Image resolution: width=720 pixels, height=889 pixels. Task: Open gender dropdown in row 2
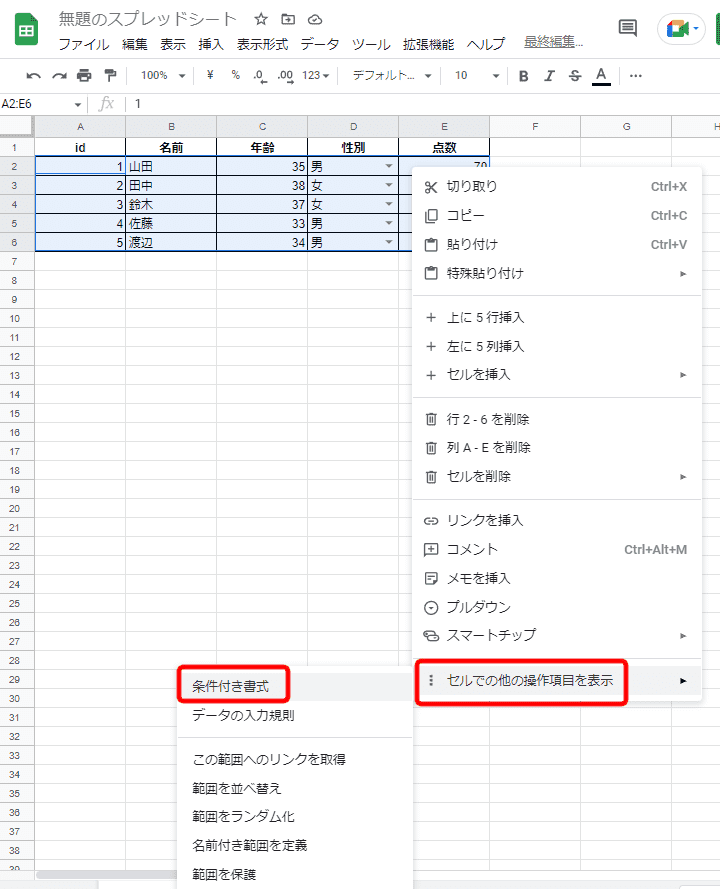pos(389,166)
